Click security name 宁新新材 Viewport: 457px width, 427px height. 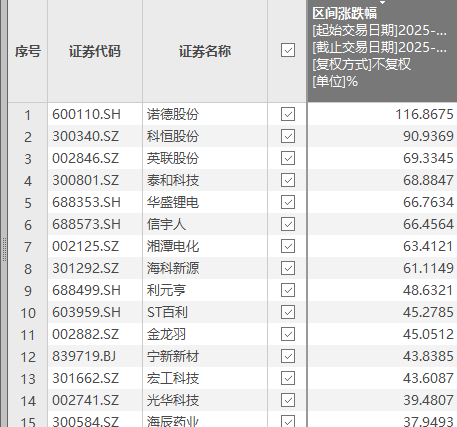(173, 357)
